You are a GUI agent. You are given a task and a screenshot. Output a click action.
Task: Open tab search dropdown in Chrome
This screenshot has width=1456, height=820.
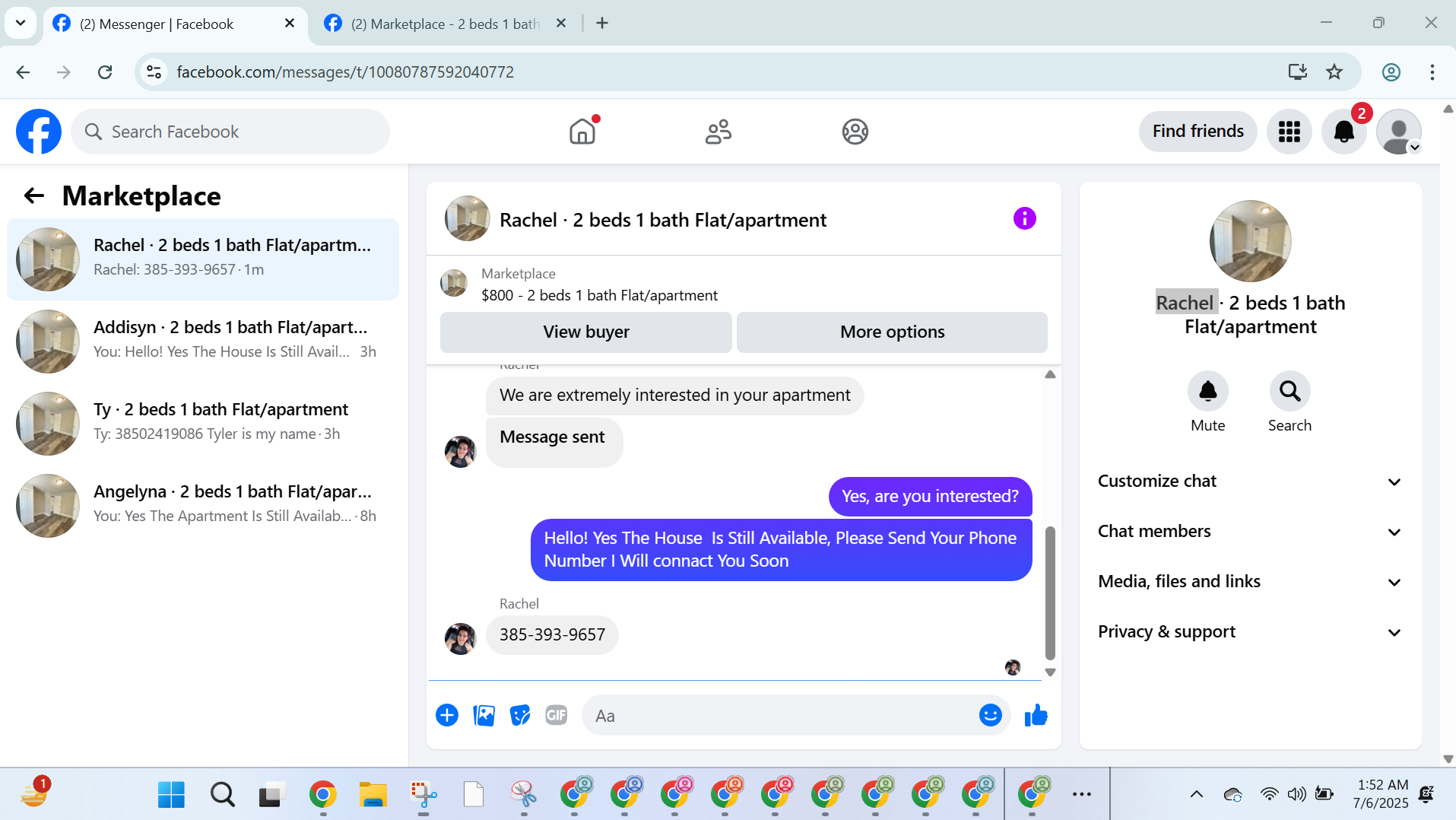point(21,23)
